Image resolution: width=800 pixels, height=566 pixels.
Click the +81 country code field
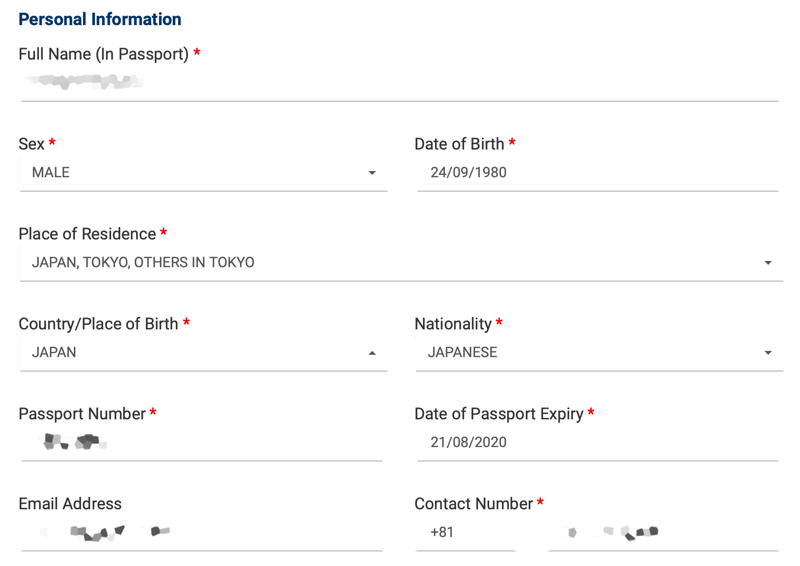[x=466, y=532]
